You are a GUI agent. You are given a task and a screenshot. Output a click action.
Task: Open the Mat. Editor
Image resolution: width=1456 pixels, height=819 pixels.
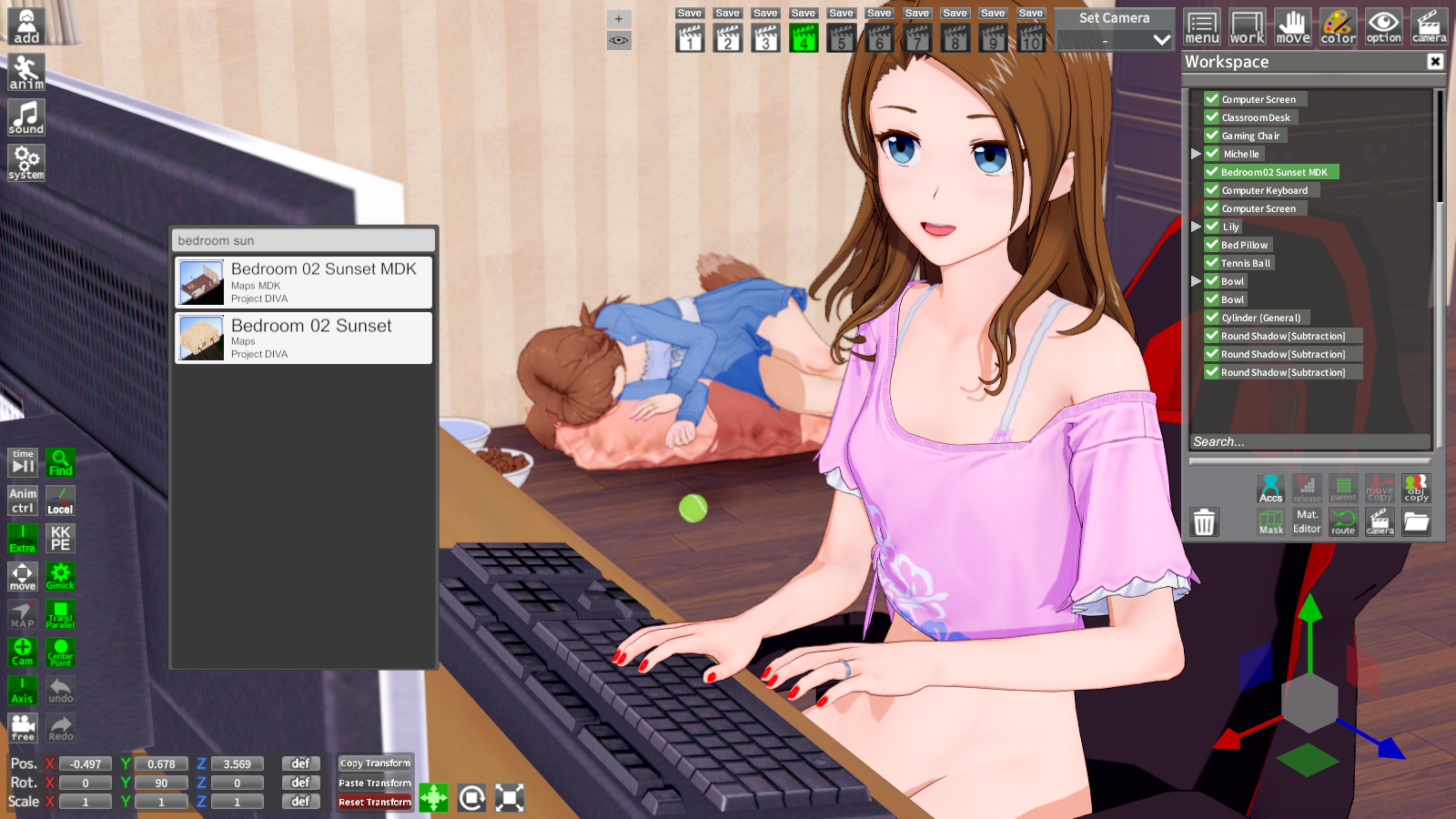pos(1307,521)
